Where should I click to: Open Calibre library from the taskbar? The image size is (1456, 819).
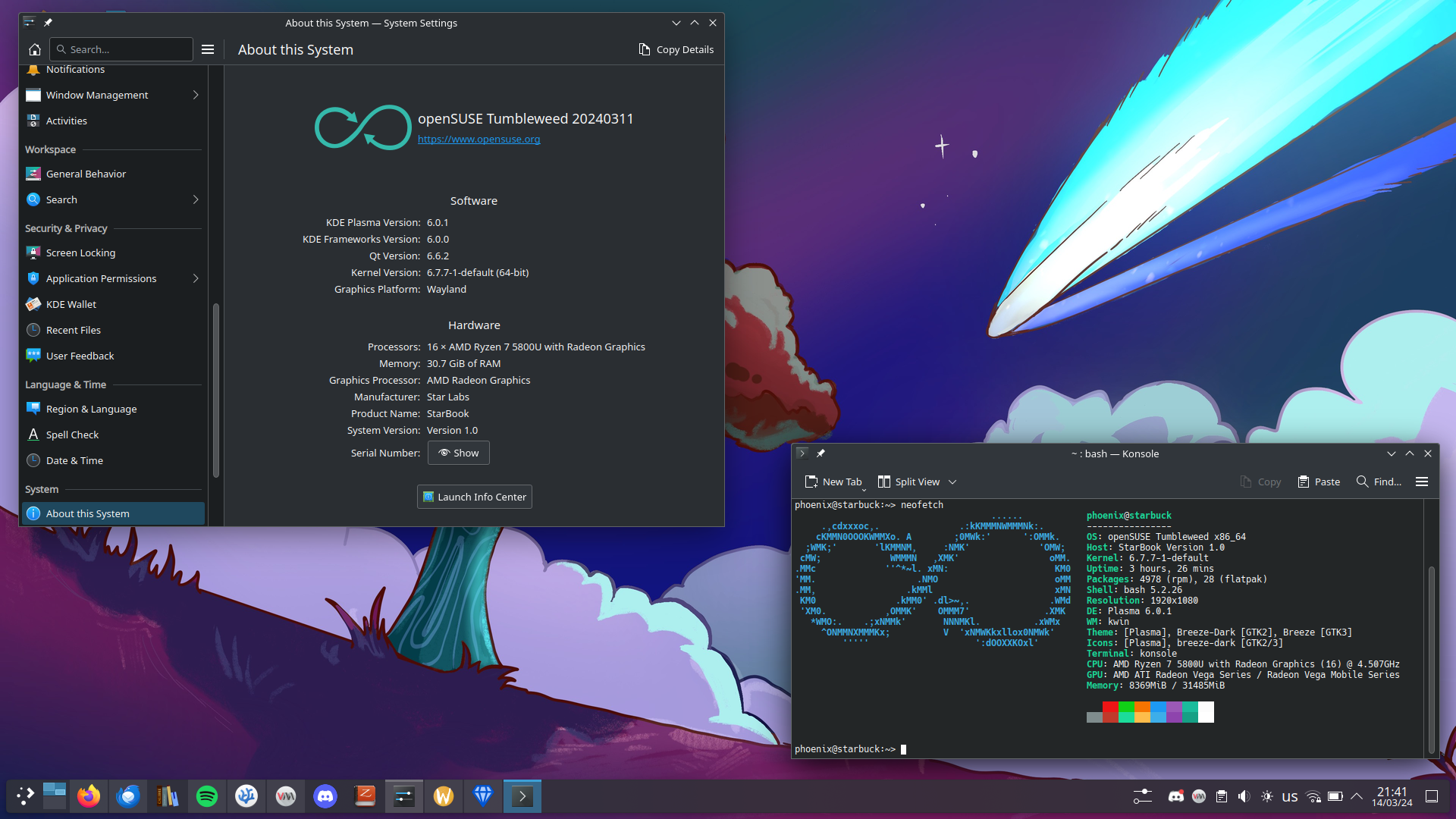(x=168, y=795)
